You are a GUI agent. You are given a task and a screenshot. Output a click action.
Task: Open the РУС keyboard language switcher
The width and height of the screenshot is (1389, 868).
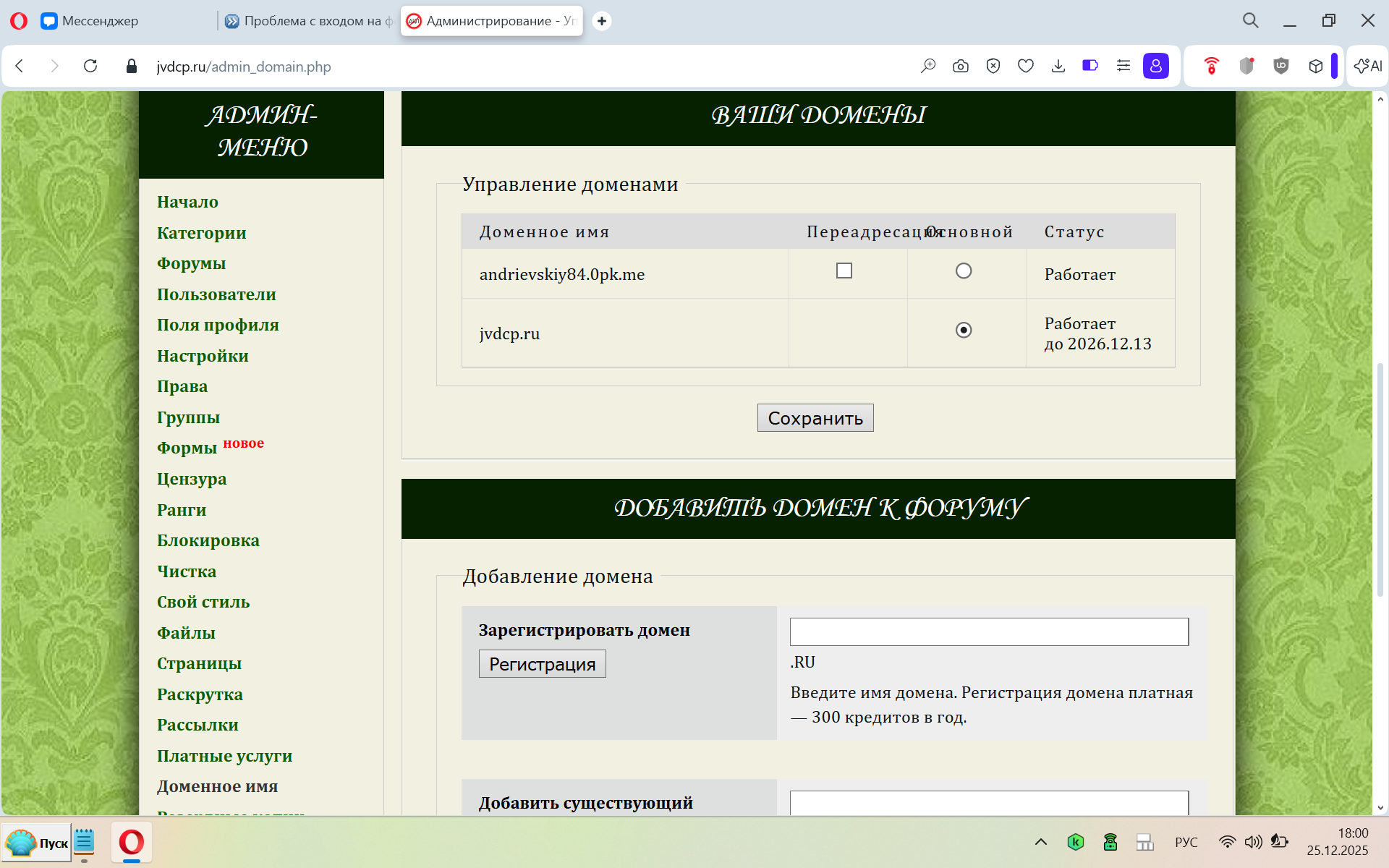1186,842
